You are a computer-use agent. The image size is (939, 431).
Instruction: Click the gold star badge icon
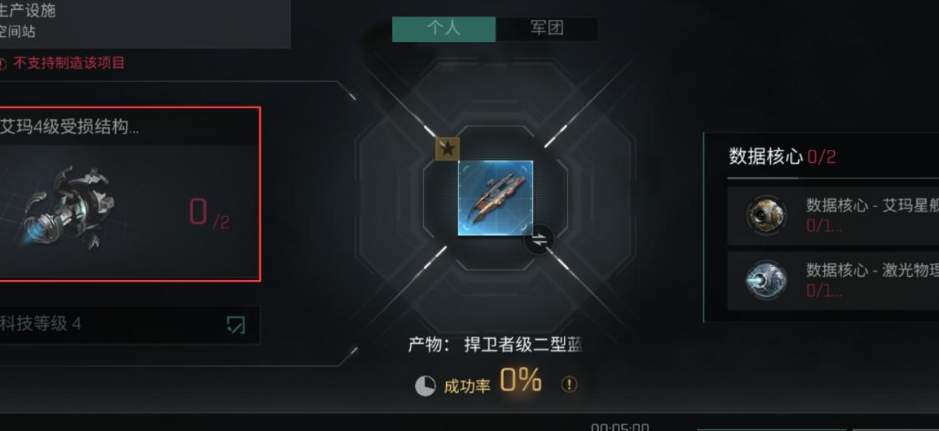click(x=447, y=148)
